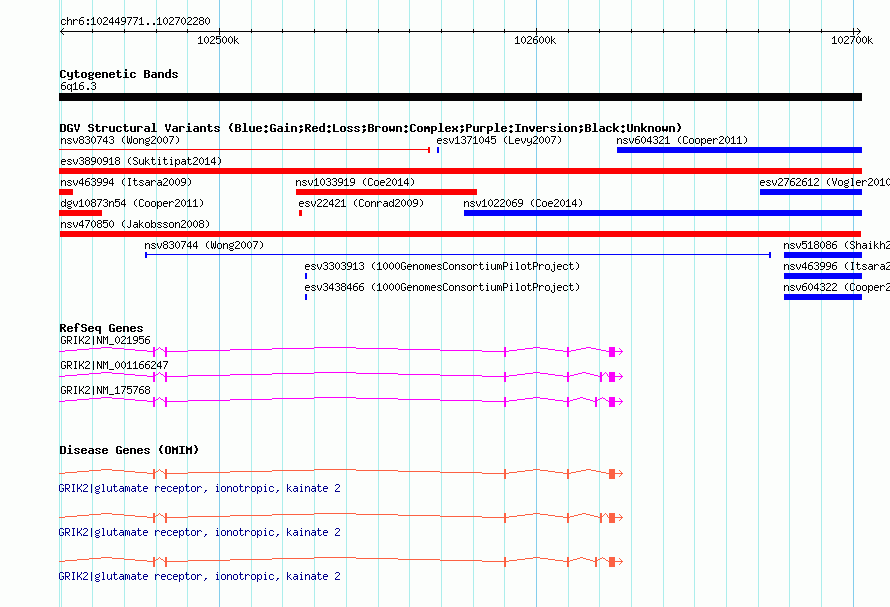Open variant nsv604322 (Cooper) label
This screenshot has height=607, width=890.
[836, 287]
